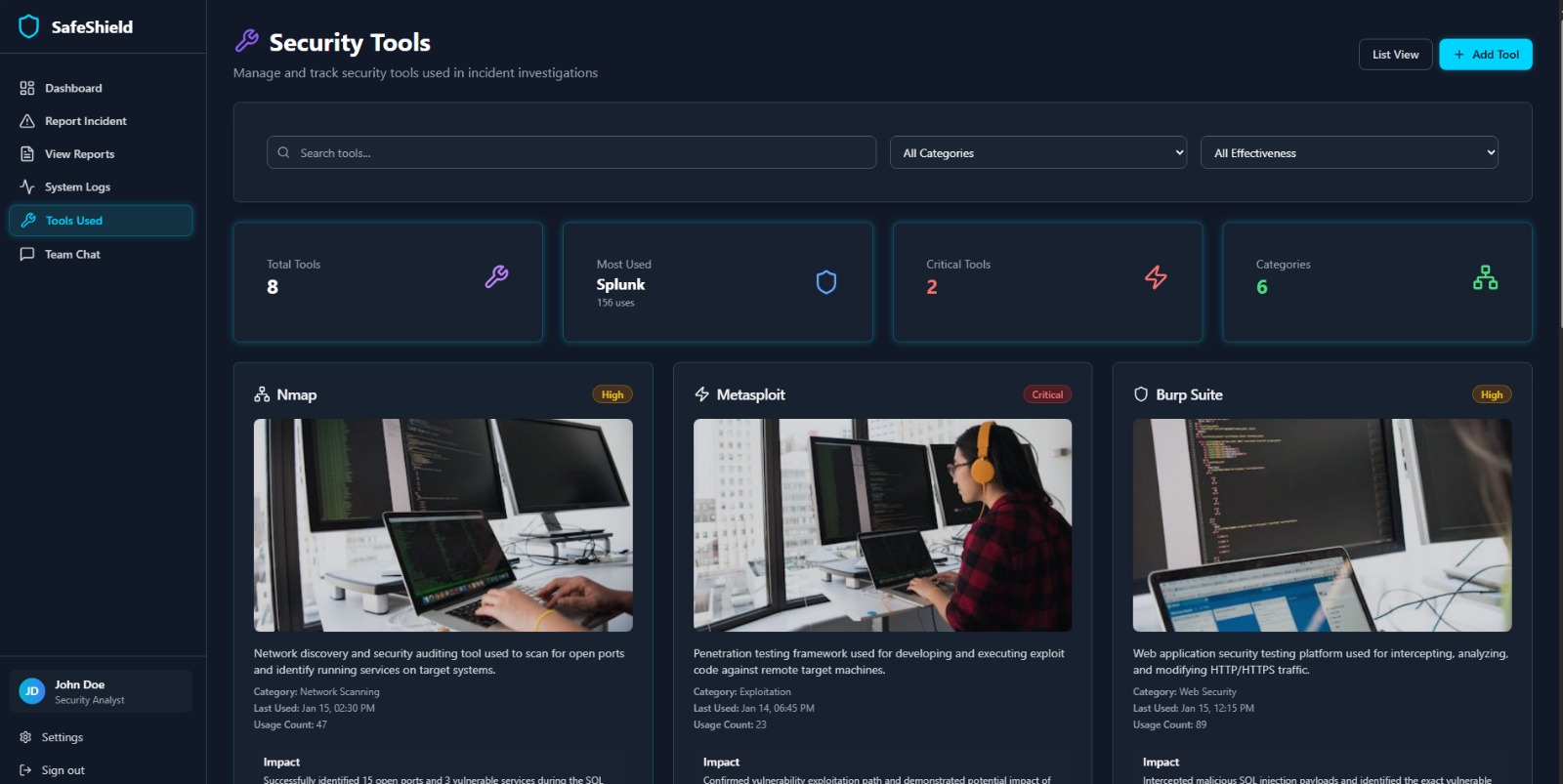The height and width of the screenshot is (784, 1563).
Task: Click the Splunk most used label
Action: pos(620,284)
